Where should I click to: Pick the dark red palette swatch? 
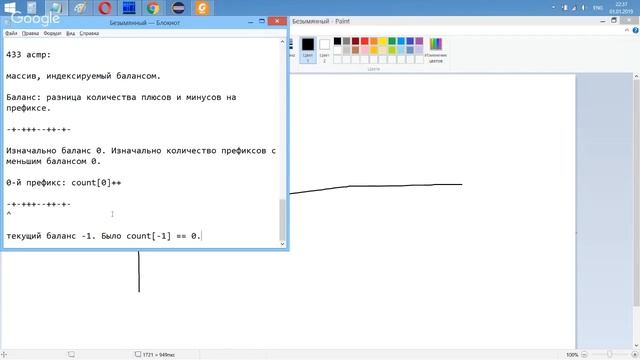point(356,41)
